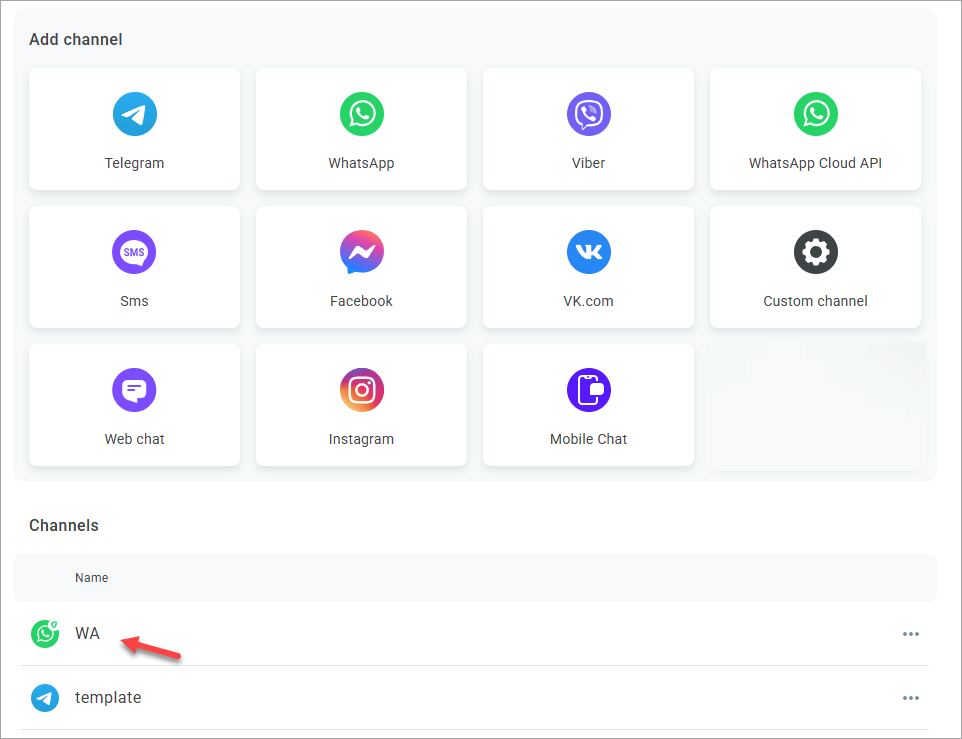Select the Facebook Messenger icon

pyautogui.click(x=361, y=252)
